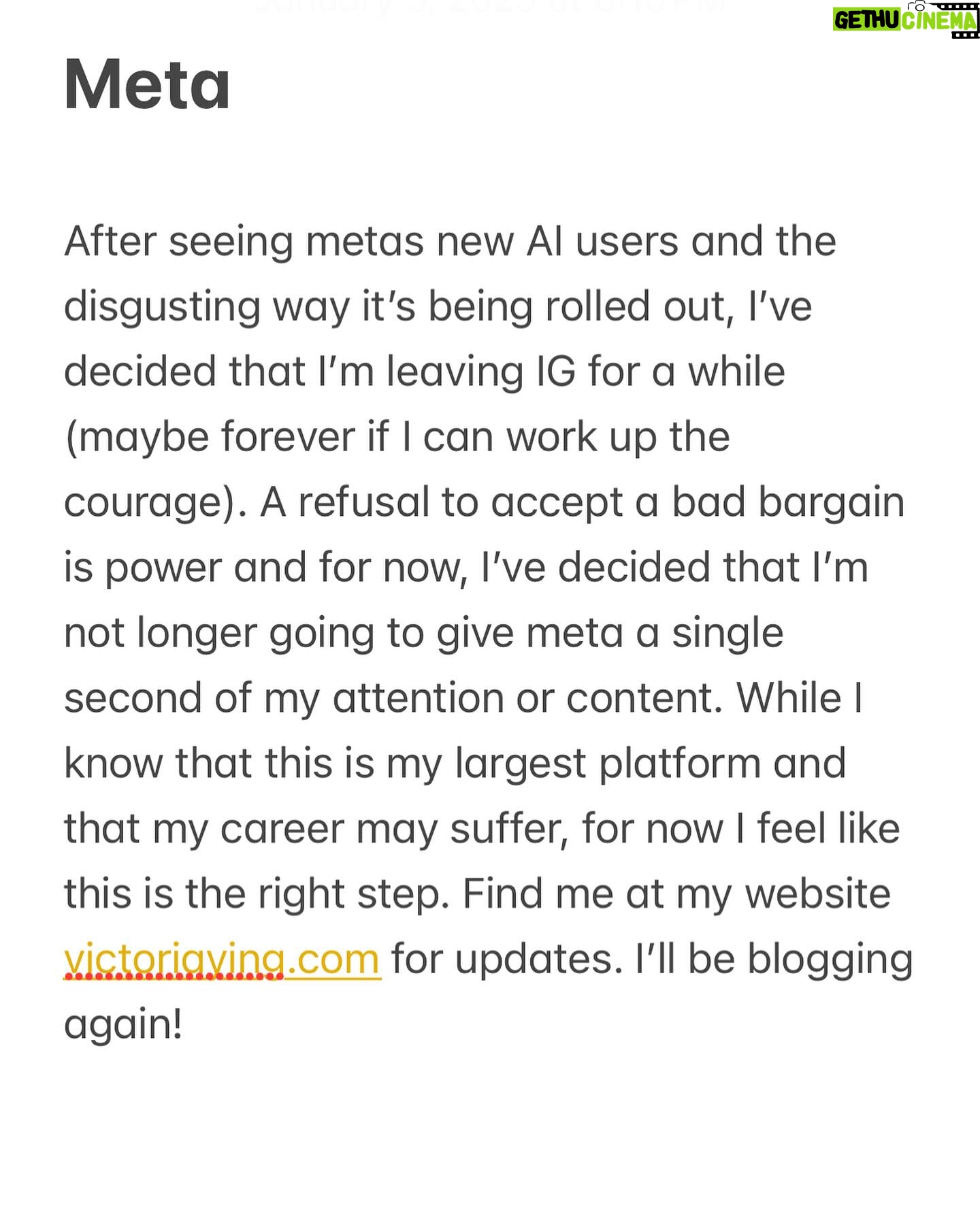Click the line starting with After seeing metas
Viewport: 980px width, 1225px height.
pos(450,242)
